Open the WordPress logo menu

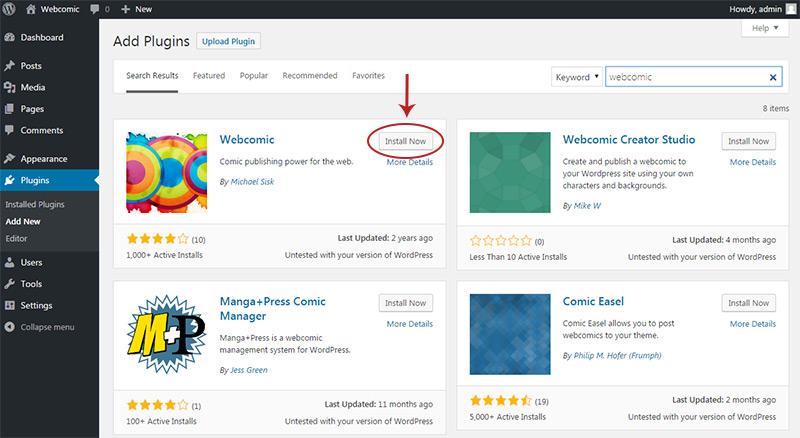pos(9,9)
